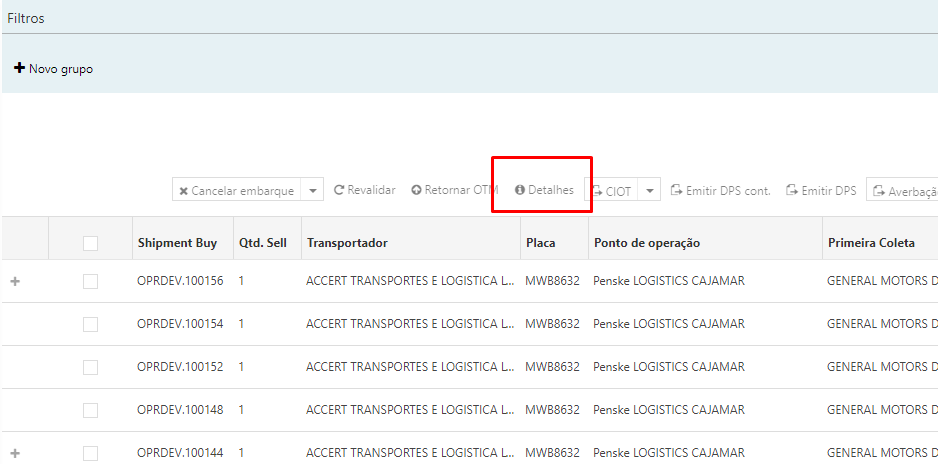
Task: Open the CIOT dropdown arrow
Action: (x=649, y=190)
